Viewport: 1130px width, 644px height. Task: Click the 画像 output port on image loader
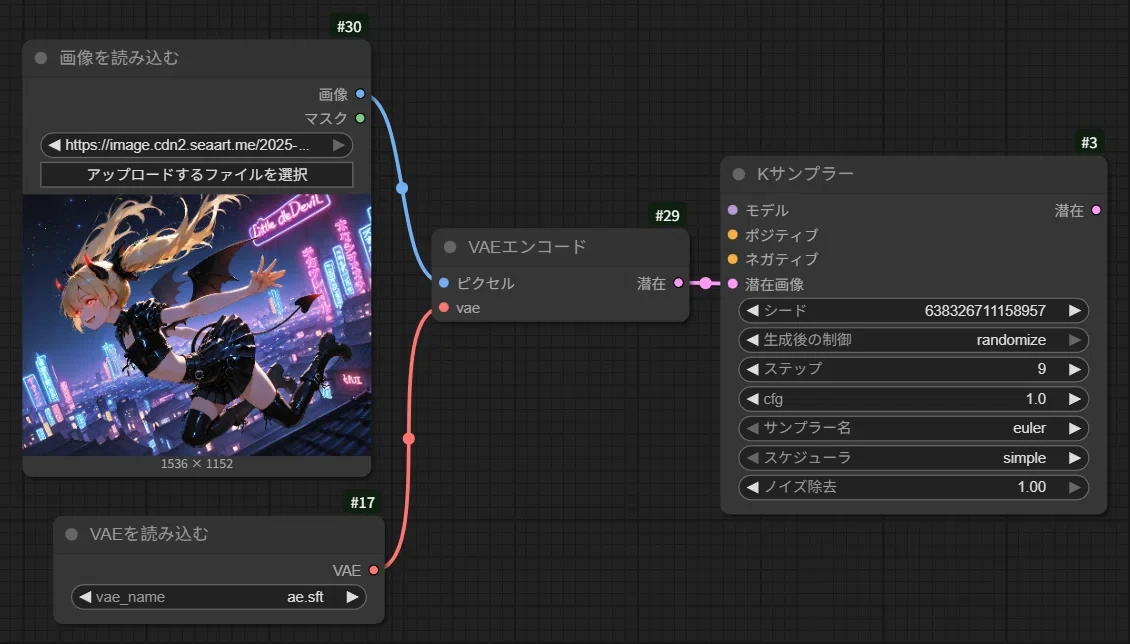point(360,95)
